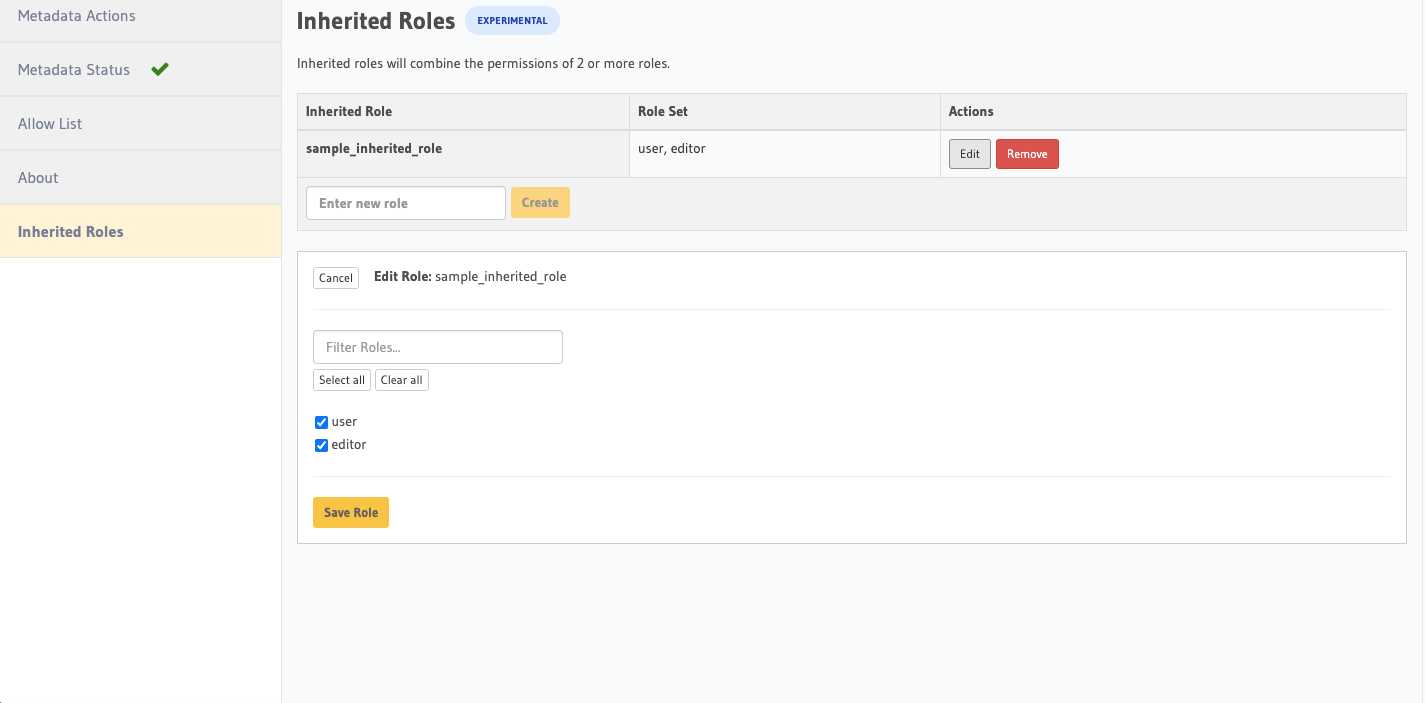This screenshot has height=703, width=1425.
Task: Cancel editing the role
Action: tap(336, 278)
